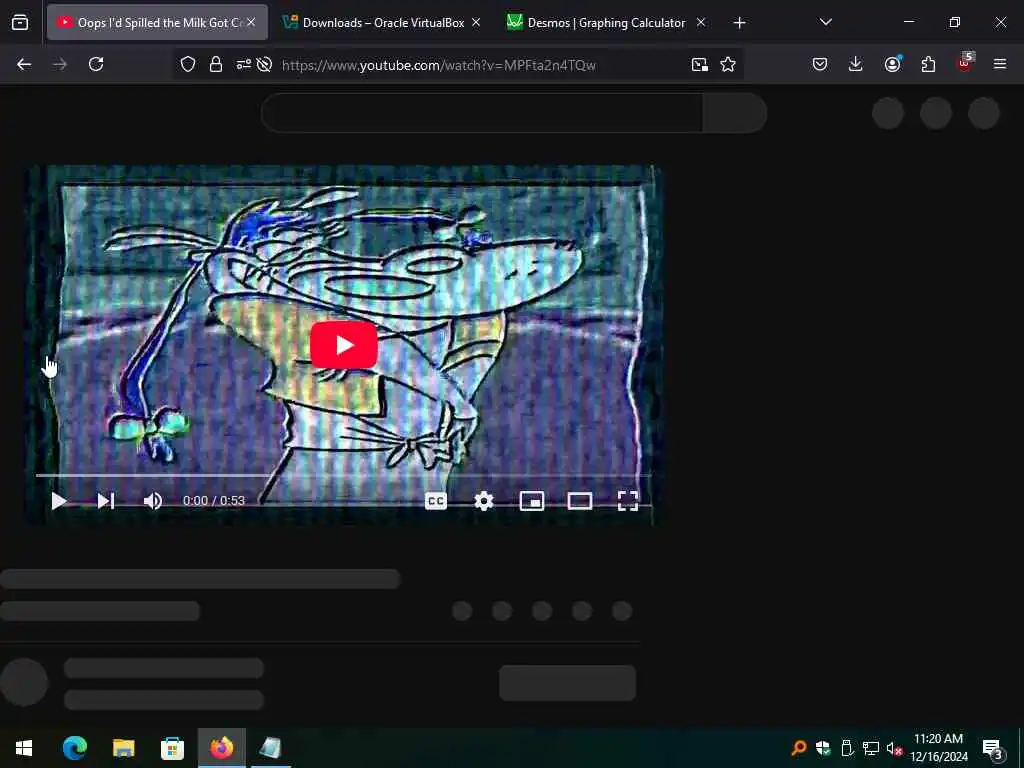Reload the current page
1024x768 pixels.
click(96, 64)
